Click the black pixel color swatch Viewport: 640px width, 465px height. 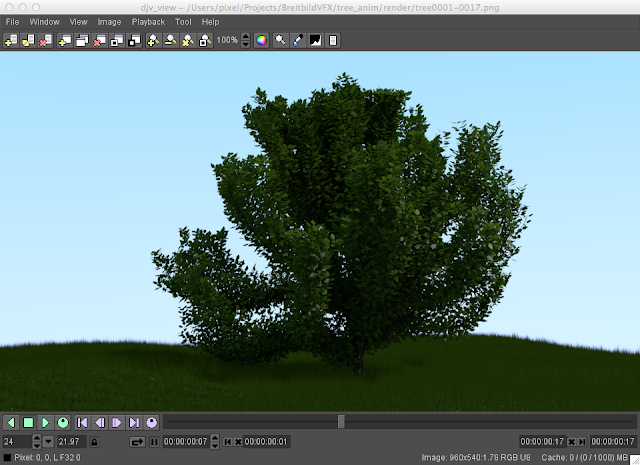pos(7,458)
